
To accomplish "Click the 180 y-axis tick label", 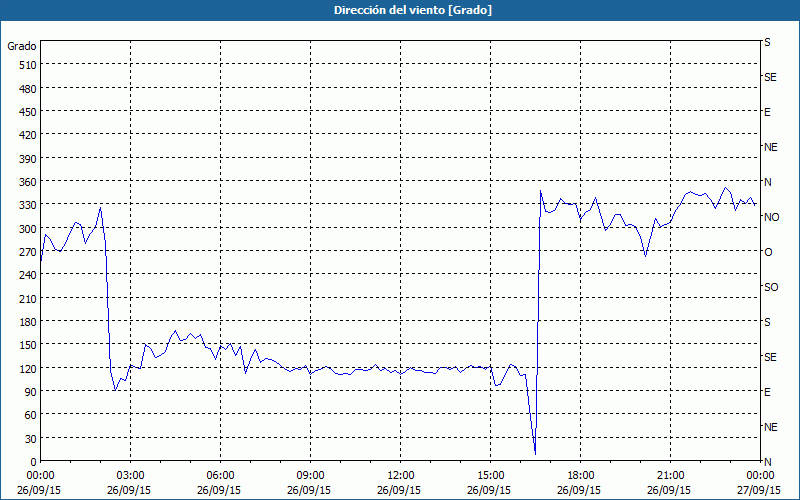I will coord(28,322).
